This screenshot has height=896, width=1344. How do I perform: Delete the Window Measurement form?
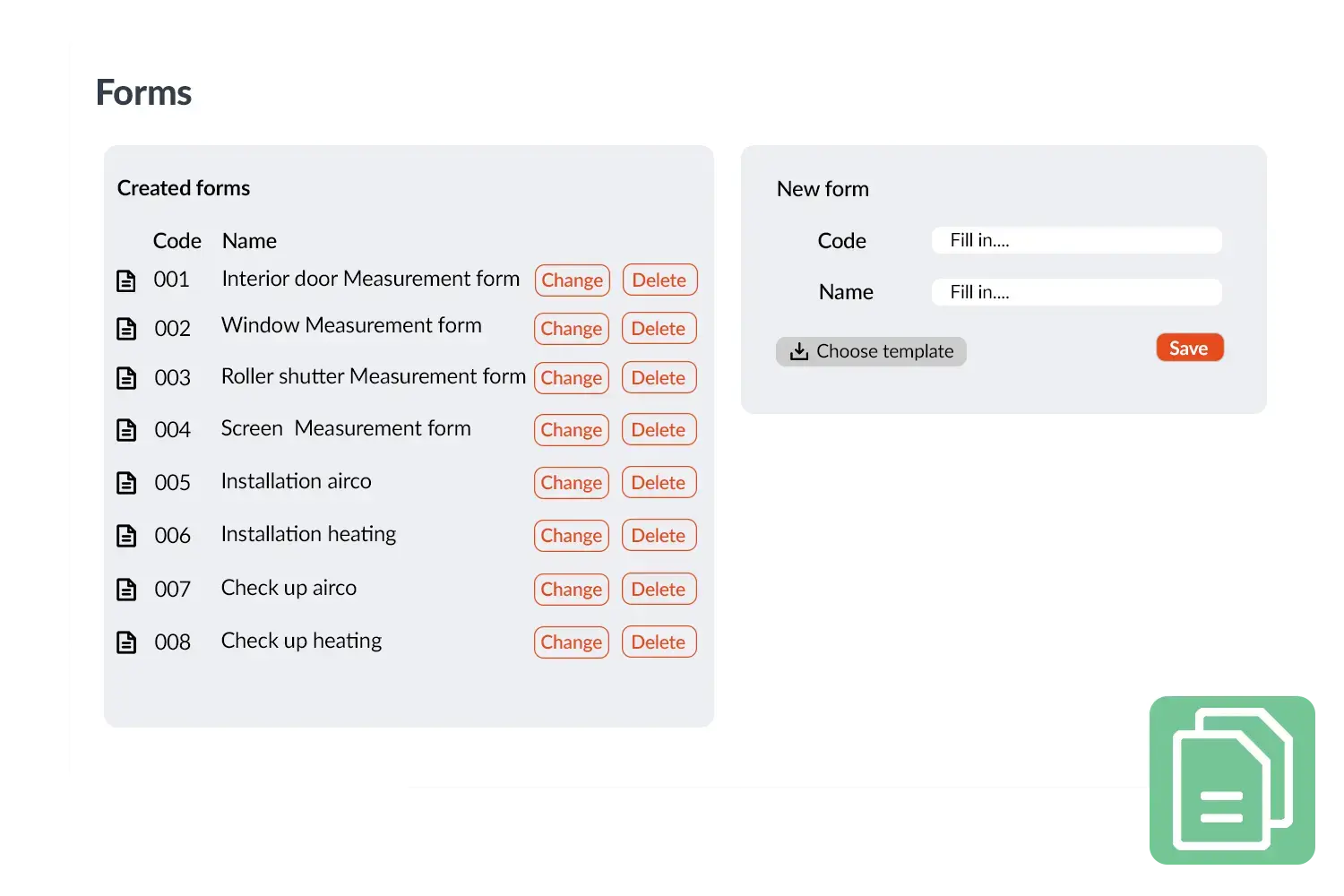pyautogui.click(x=659, y=328)
